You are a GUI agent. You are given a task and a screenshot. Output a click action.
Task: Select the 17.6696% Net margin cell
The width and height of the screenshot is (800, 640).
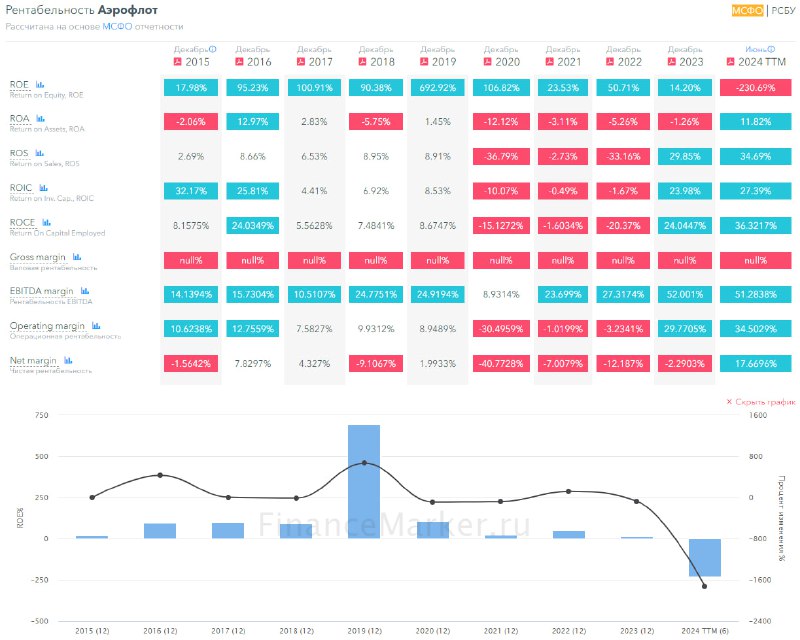755,363
